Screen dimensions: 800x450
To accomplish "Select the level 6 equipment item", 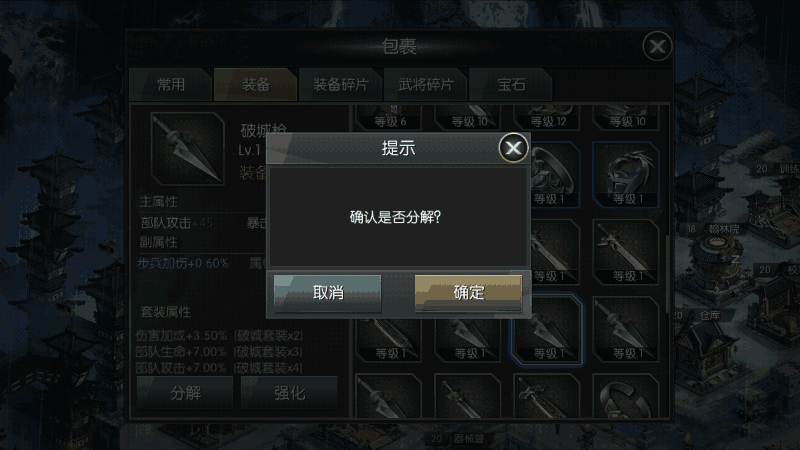I will click(389, 117).
